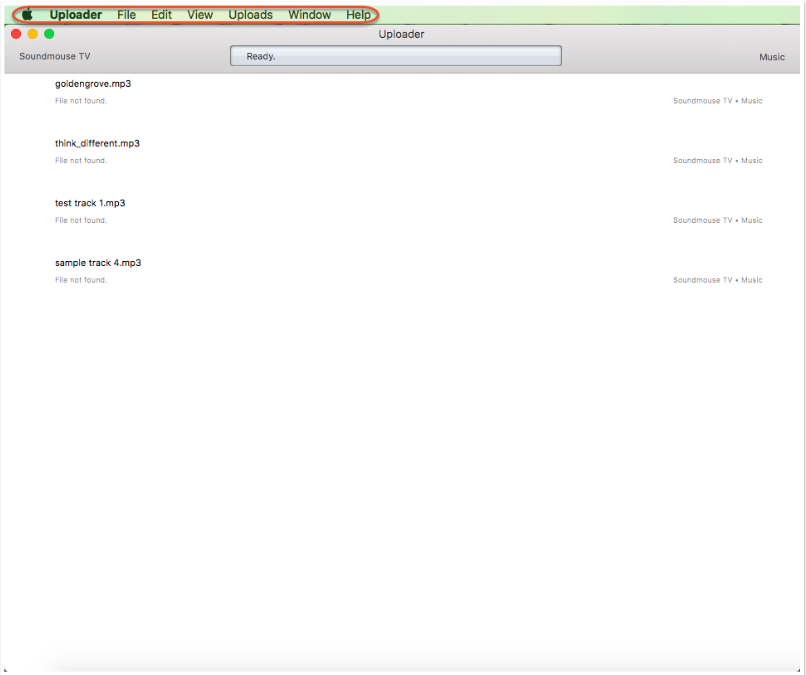Click Soundmouse TV • Music label for sample track 4.mp3
The height and width of the screenshot is (675, 806).
718,280
